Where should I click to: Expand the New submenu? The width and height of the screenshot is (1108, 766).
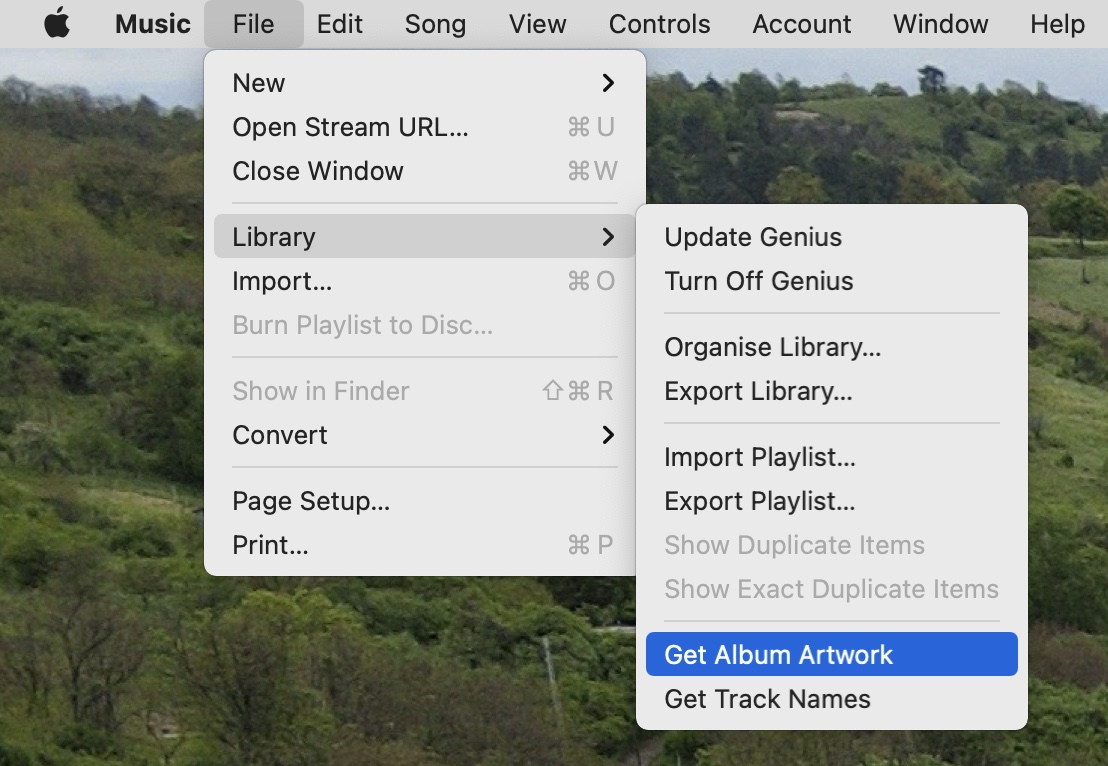(x=425, y=83)
